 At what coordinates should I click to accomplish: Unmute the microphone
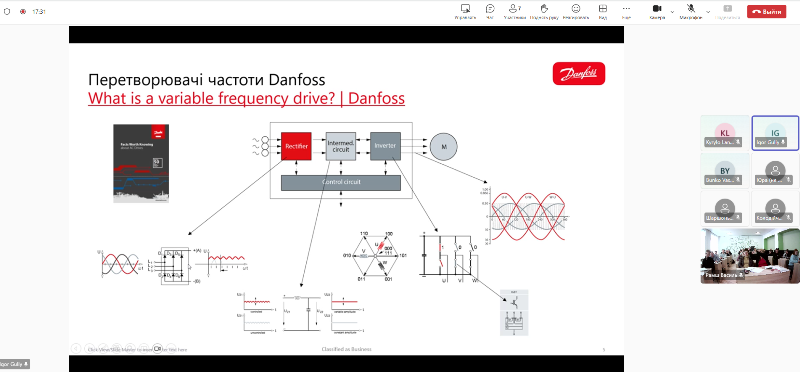tap(691, 11)
